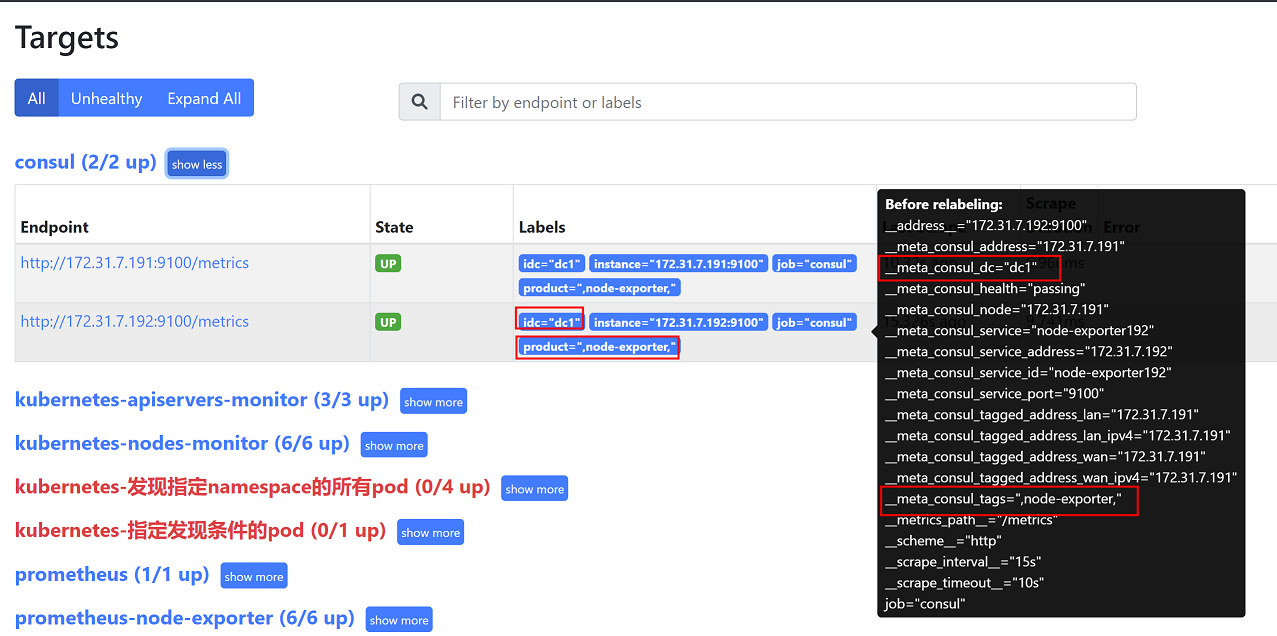Viewport: 1277px width, 636px height.
Task: Open the 172.31.7.192:9100 metrics endpoint link
Action: tap(135, 321)
